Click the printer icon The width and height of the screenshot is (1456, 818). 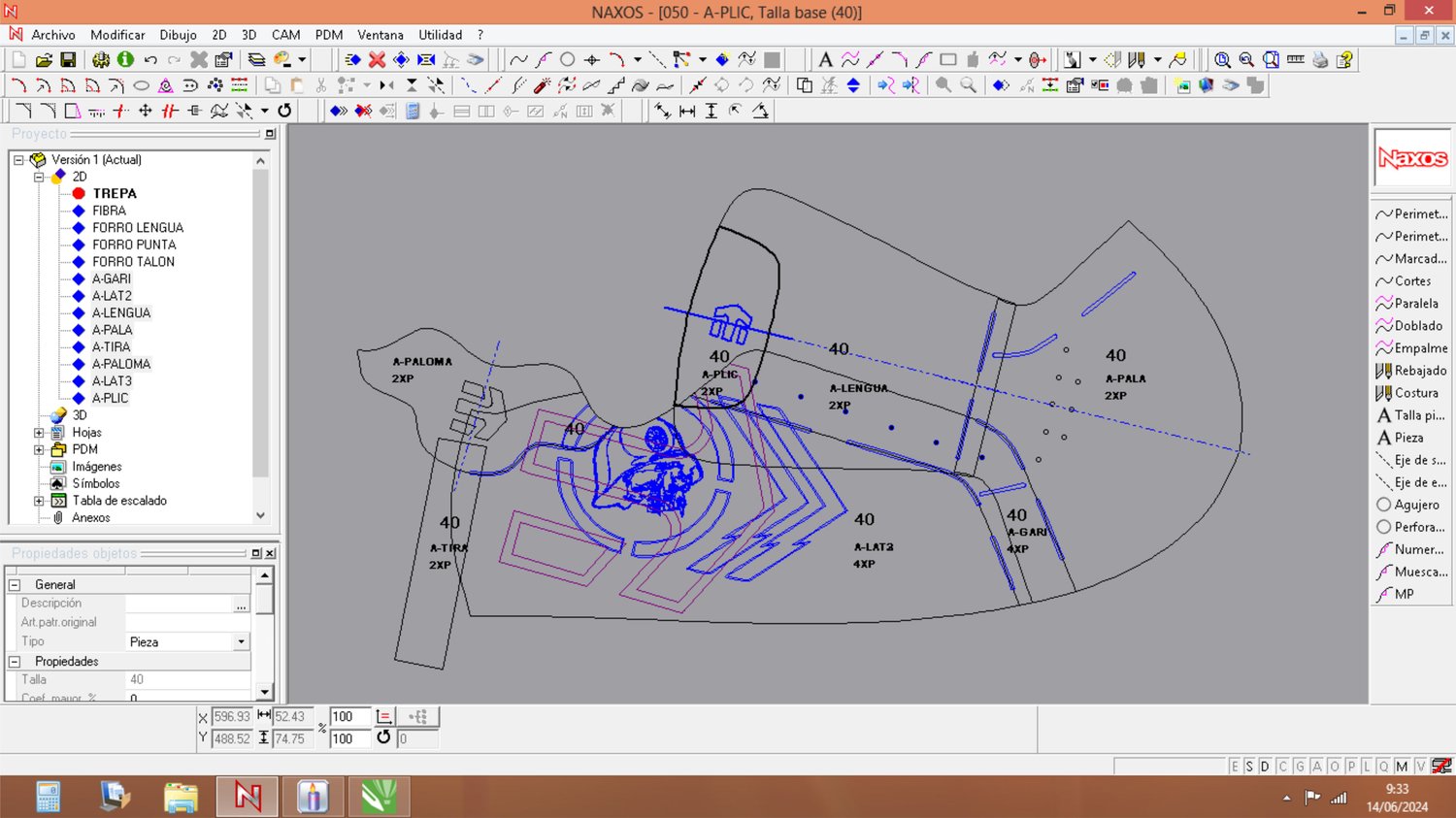1320,60
